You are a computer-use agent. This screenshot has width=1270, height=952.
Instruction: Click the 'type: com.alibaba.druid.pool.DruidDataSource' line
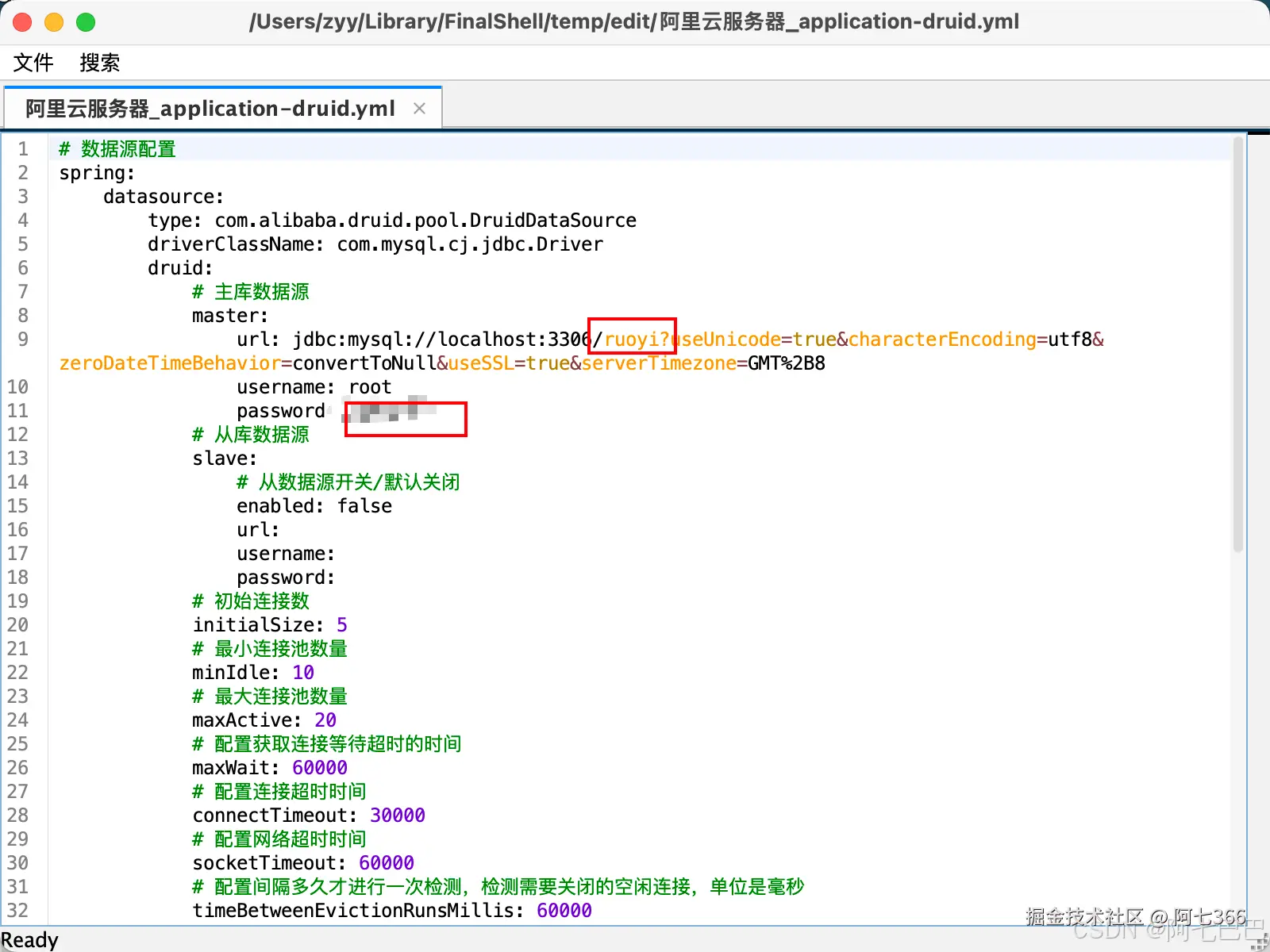coord(392,221)
